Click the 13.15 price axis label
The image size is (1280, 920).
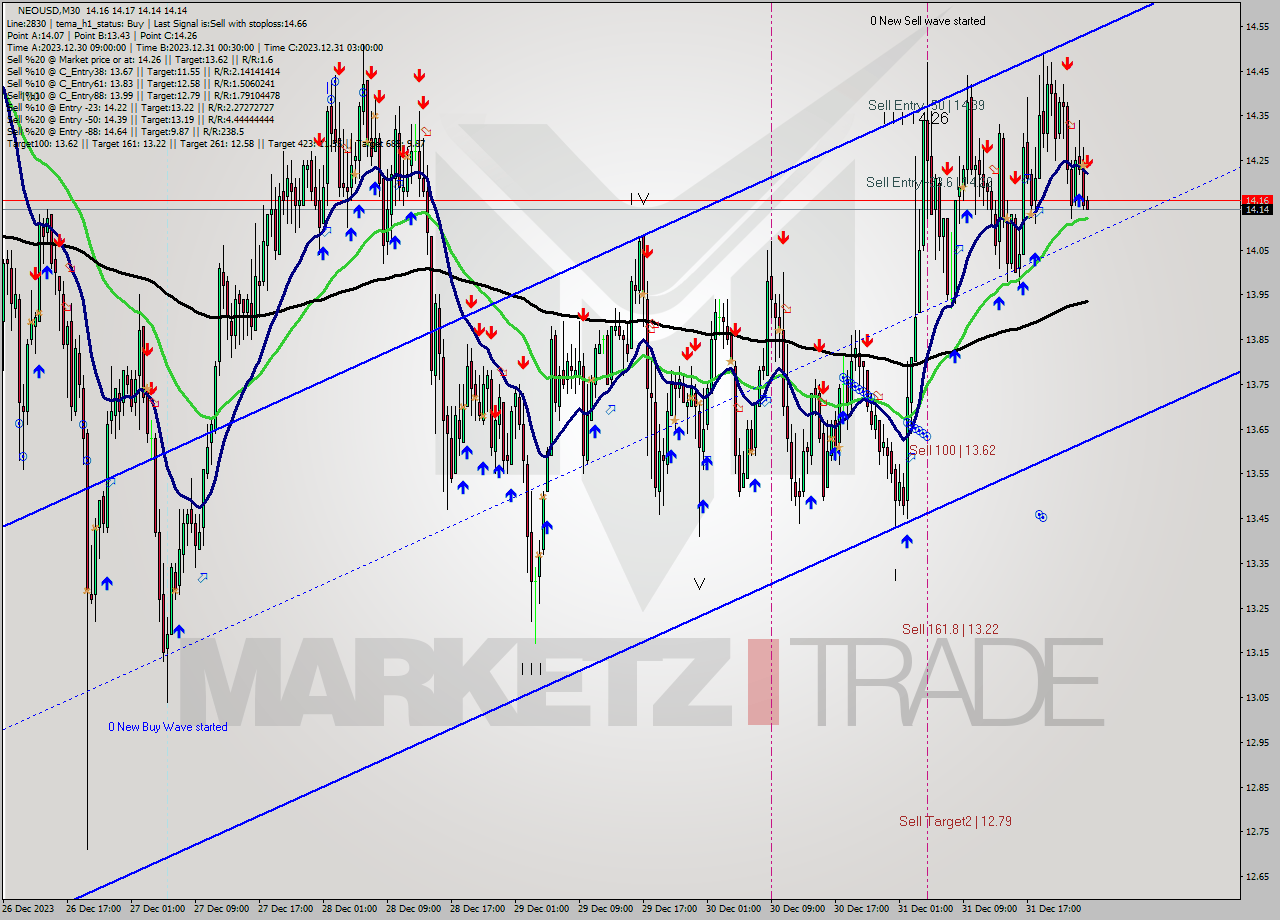pos(1258,653)
